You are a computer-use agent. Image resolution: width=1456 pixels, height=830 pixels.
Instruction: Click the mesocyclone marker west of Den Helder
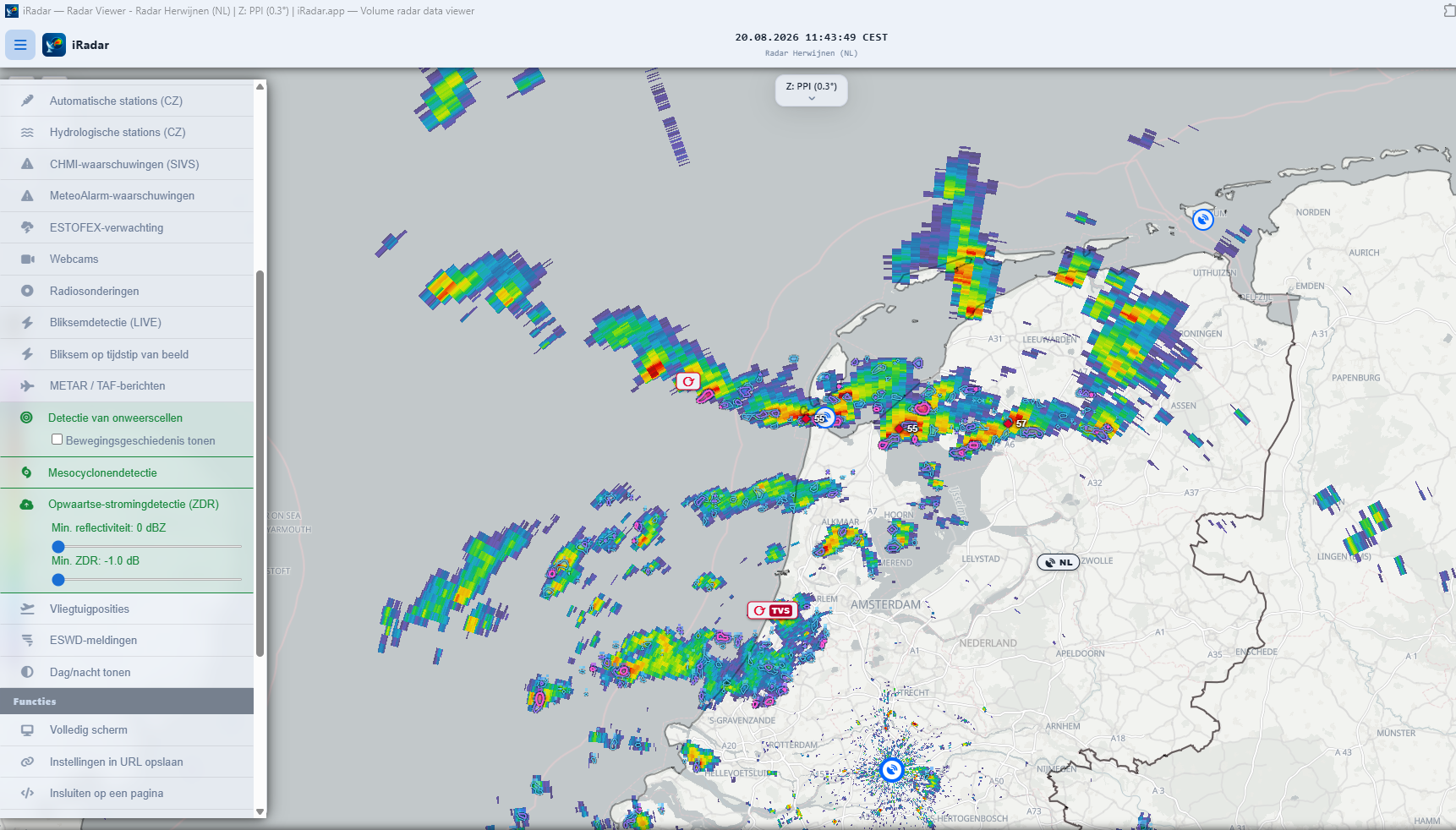tap(688, 381)
